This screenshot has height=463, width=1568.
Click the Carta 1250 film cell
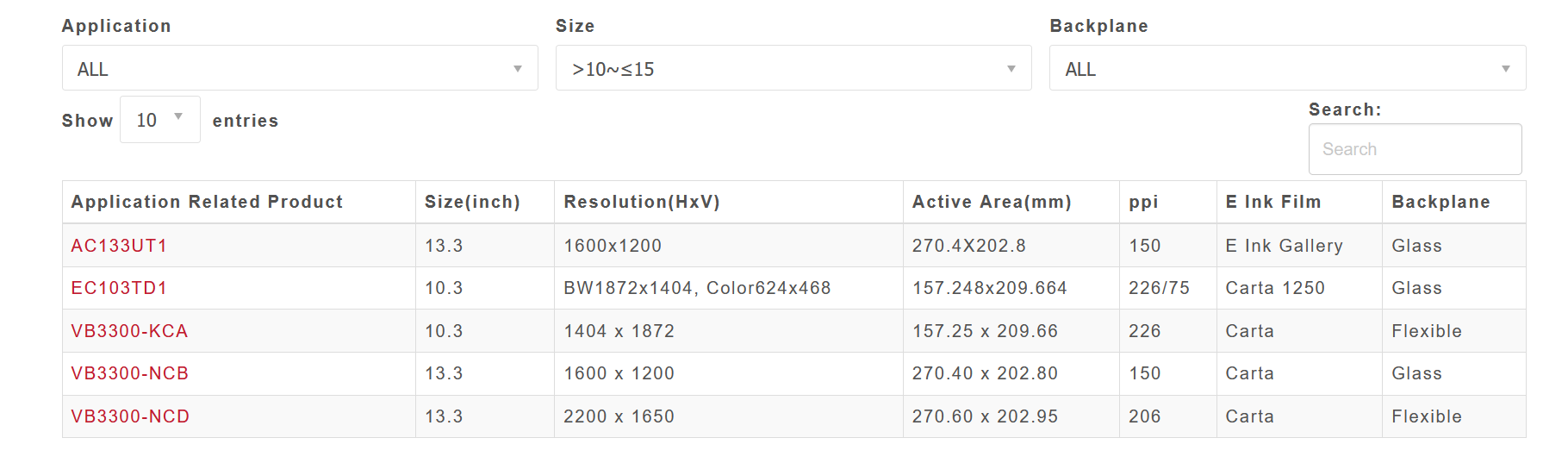coord(1275,288)
